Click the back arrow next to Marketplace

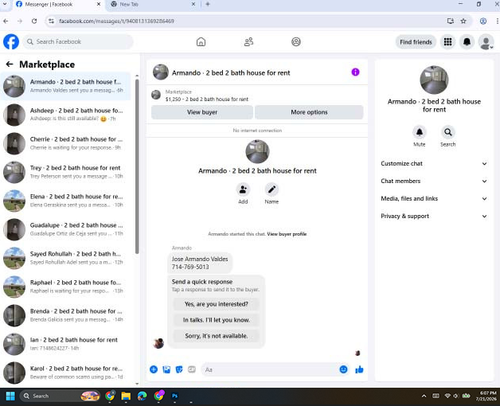coord(10,64)
